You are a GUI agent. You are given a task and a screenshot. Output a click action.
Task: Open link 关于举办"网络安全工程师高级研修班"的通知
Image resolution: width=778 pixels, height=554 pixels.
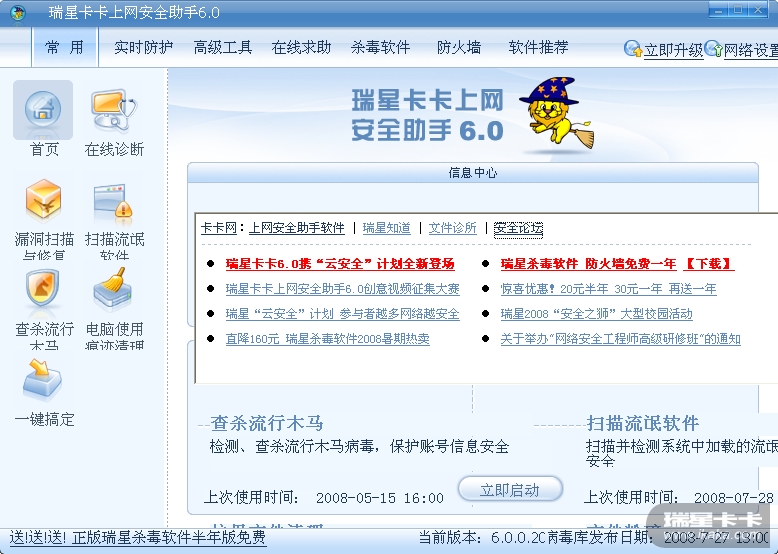pyautogui.click(x=620, y=339)
